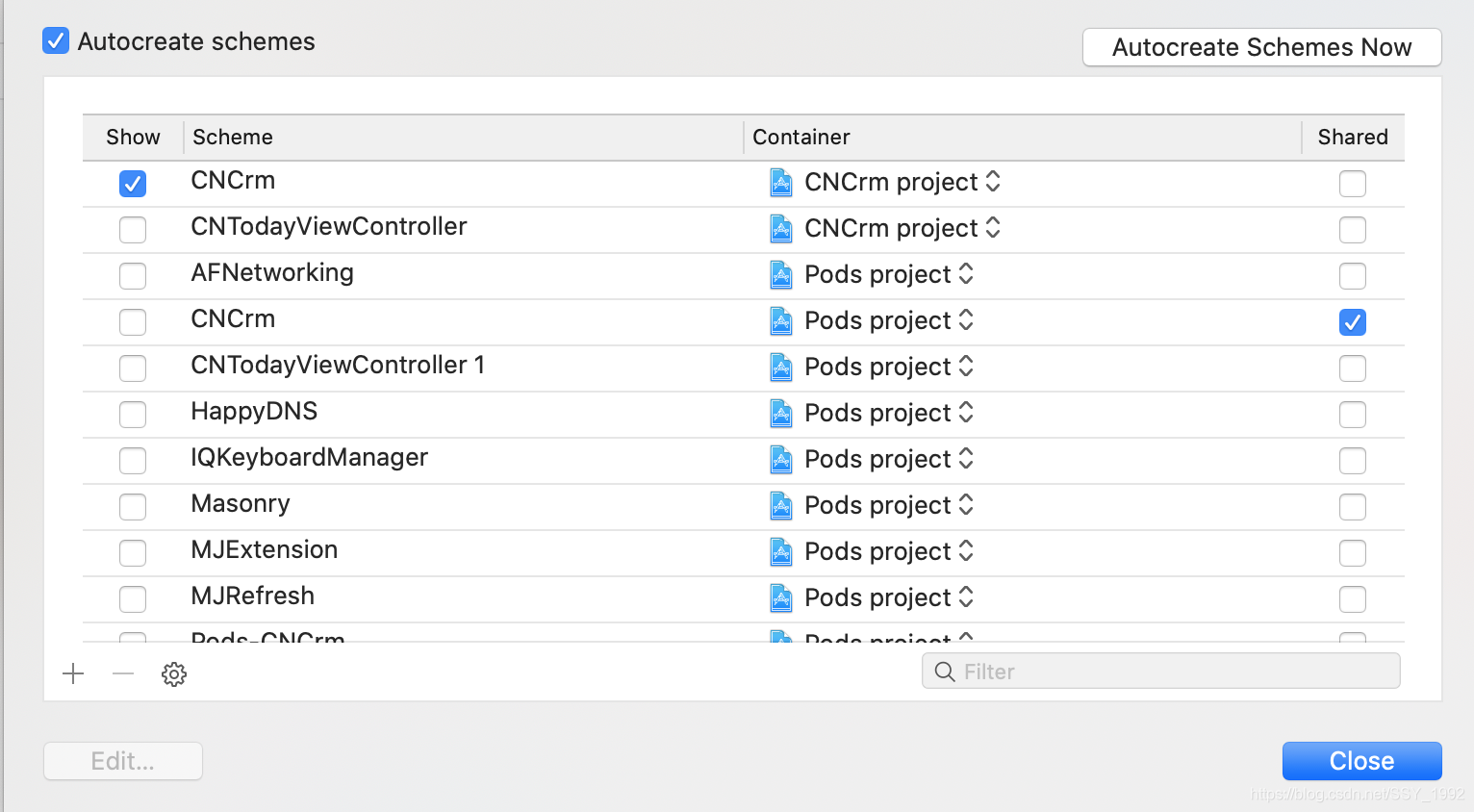1474x812 pixels.
Task: Enable Show for CNTodayViewController scheme
Action: click(133, 230)
